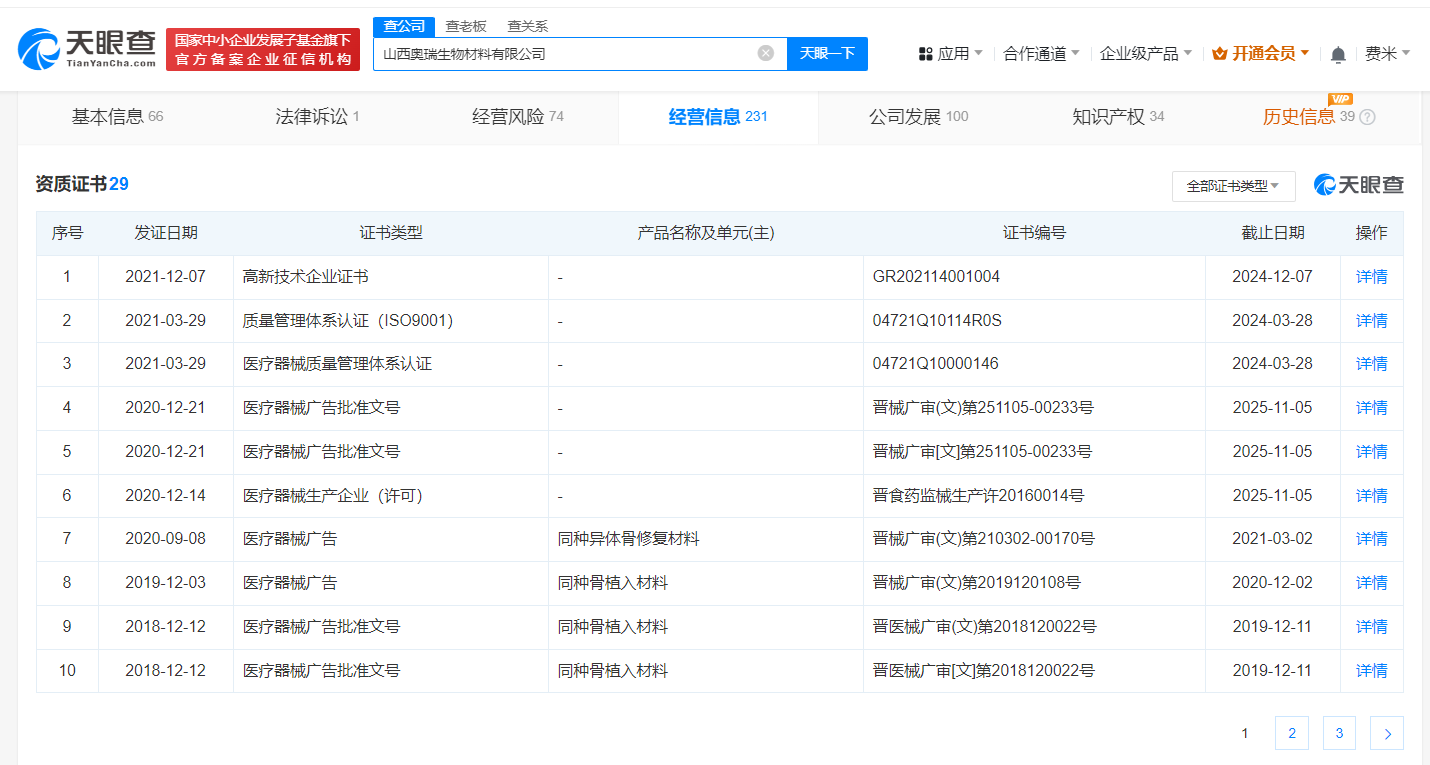The width and height of the screenshot is (1430, 765).
Task: Click the notification bell icon
Action: (x=1337, y=53)
